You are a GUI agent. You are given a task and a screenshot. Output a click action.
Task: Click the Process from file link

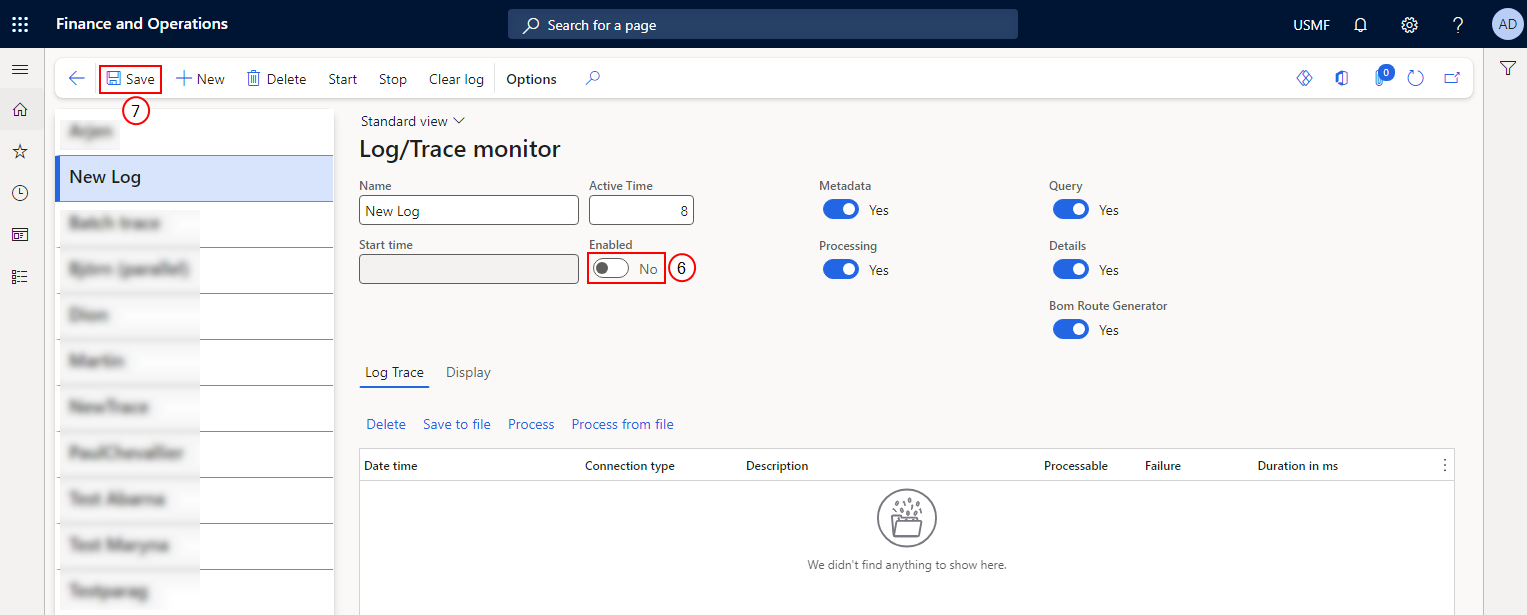pos(622,424)
